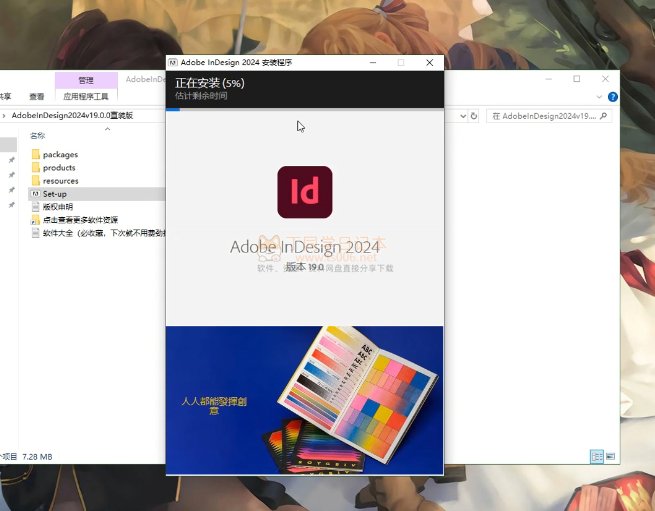Select the Set-up installer file

(55, 194)
